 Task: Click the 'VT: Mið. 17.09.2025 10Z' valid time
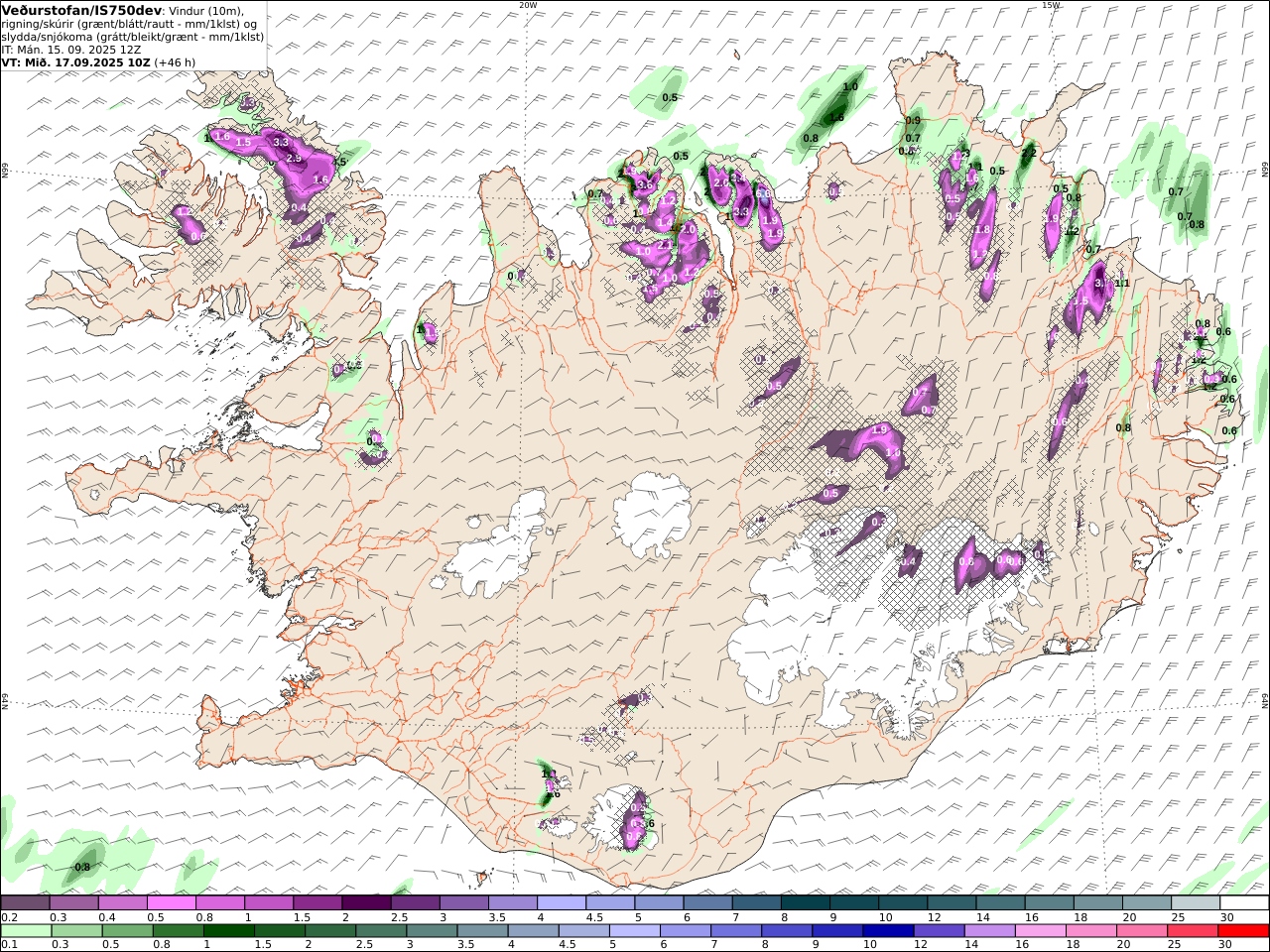(x=75, y=61)
